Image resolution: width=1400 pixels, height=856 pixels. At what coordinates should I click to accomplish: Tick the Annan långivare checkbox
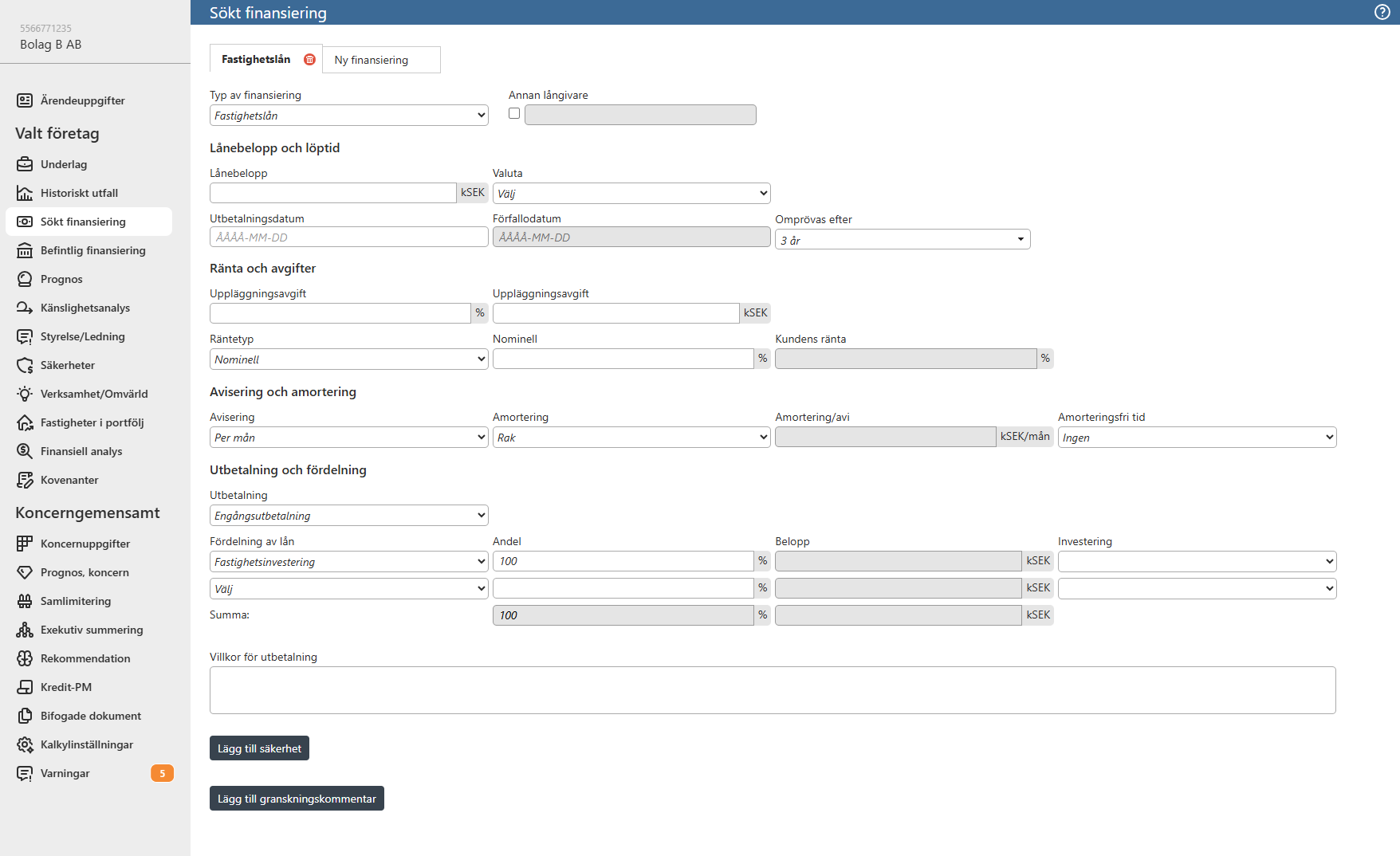coord(514,113)
